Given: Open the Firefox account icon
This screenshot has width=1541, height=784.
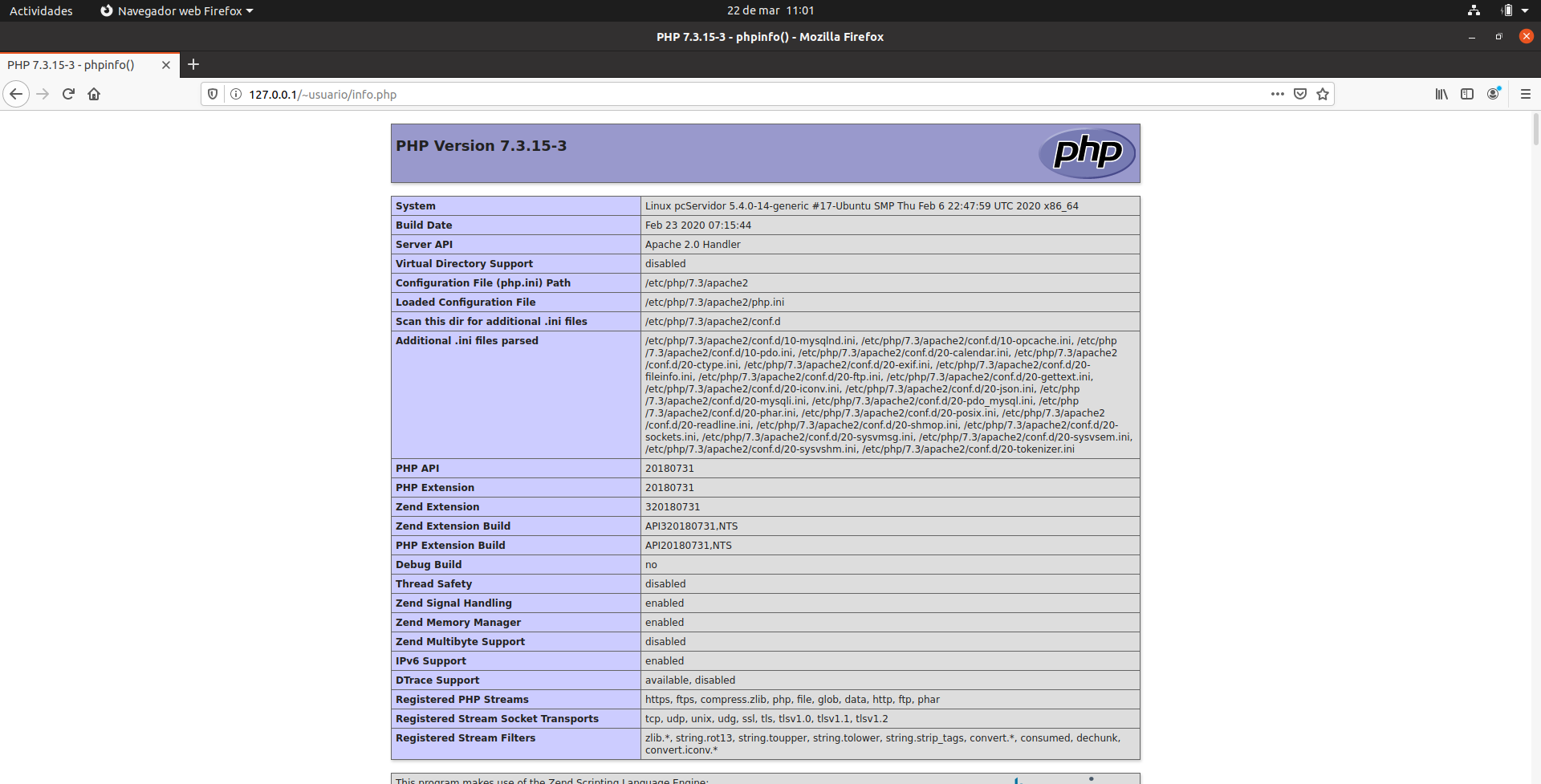Looking at the screenshot, I should 1493,94.
